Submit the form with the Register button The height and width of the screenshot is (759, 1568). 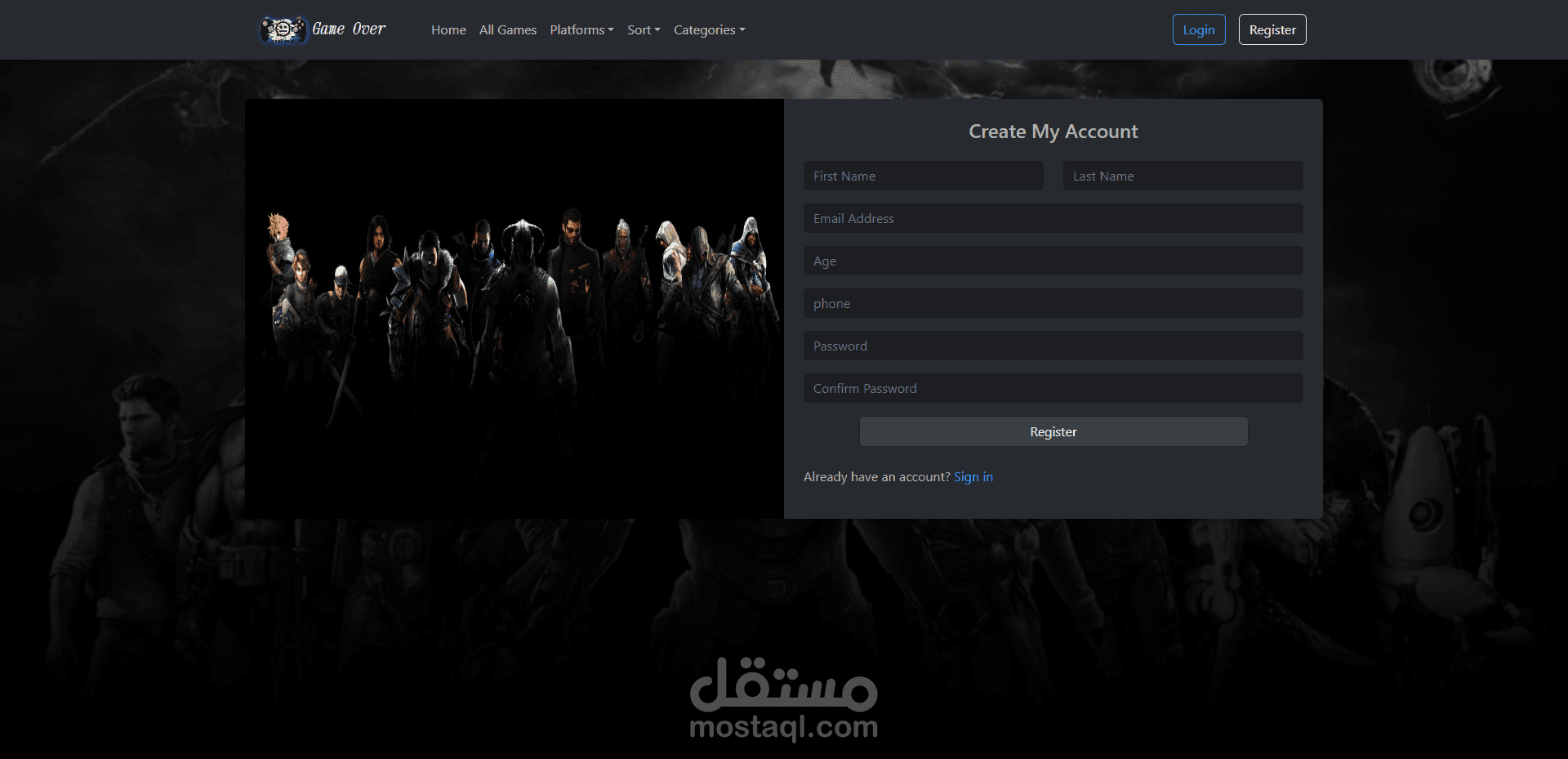1053,431
